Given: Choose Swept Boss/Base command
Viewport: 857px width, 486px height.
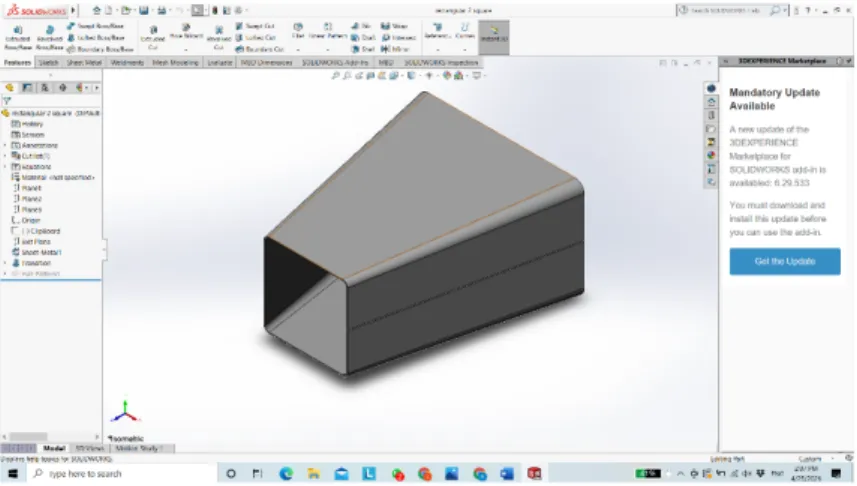Looking at the screenshot, I should coord(96,26).
